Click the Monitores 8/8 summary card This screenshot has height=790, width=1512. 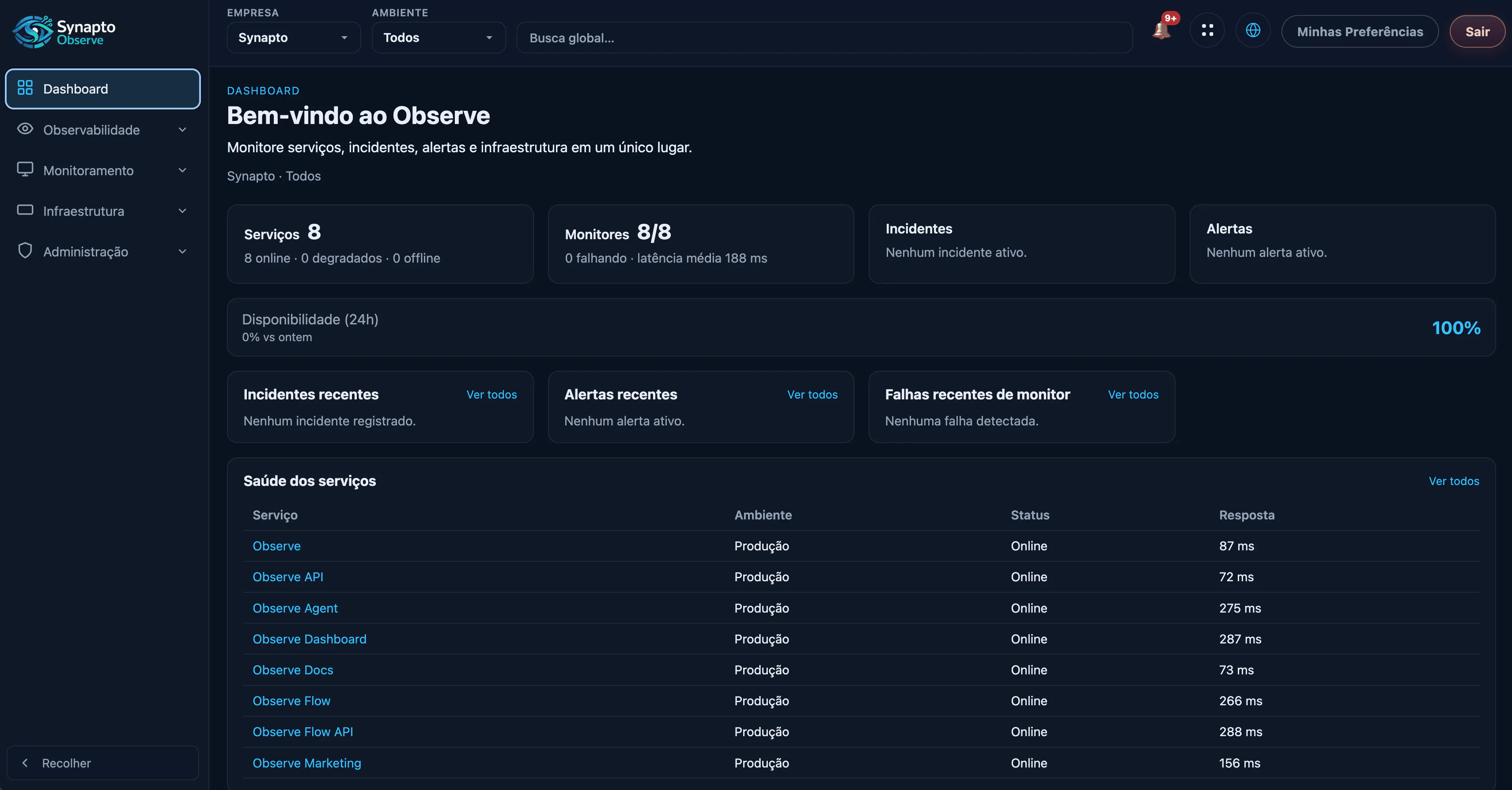[x=701, y=244]
